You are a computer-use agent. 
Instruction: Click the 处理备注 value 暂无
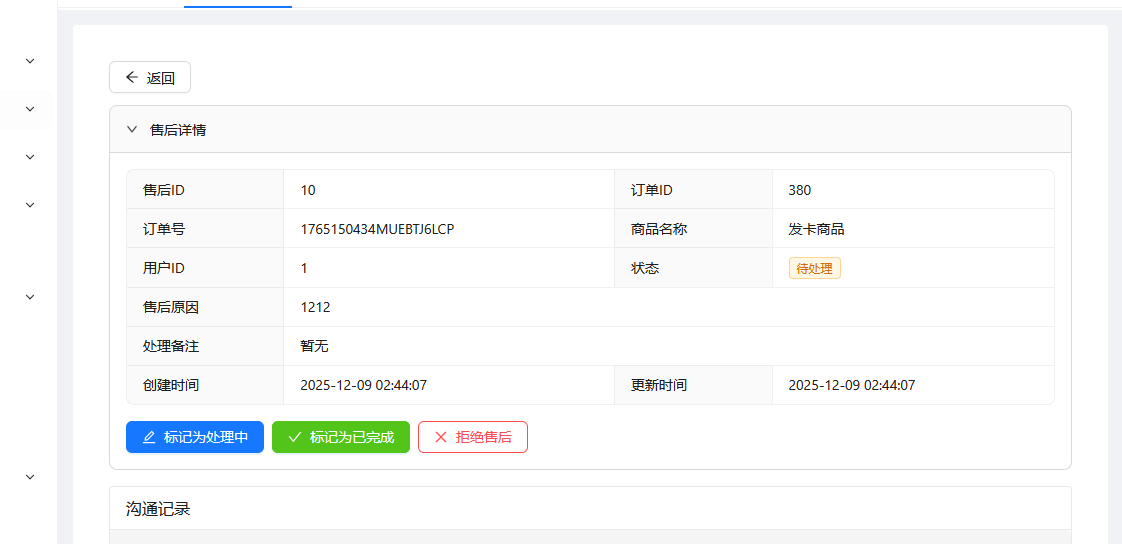(314, 346)
